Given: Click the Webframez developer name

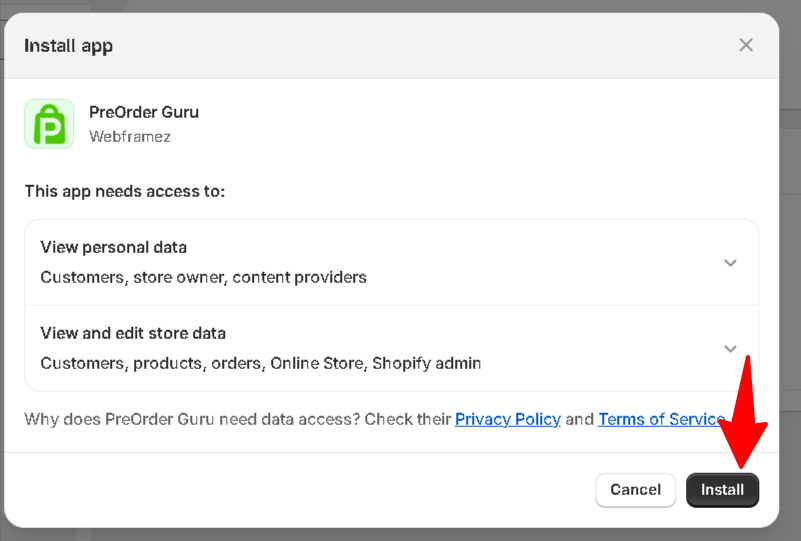Looking at the screenshot, I should pyautogui.click(x=129, y=137).
